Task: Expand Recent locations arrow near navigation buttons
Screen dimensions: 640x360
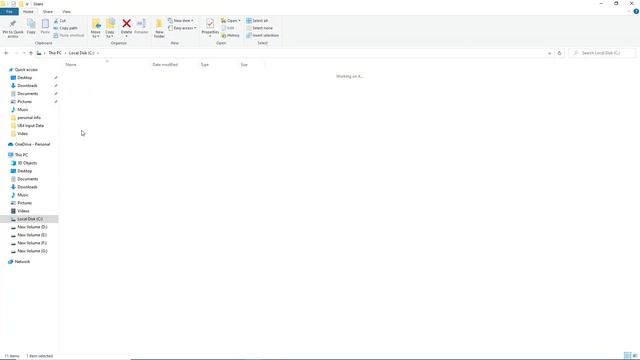Action: 24,53
